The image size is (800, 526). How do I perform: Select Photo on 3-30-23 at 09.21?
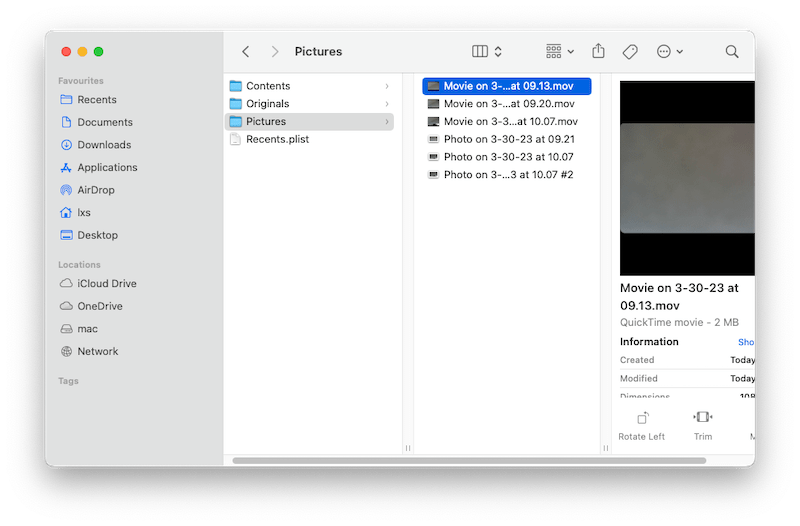tap(508, 139)
